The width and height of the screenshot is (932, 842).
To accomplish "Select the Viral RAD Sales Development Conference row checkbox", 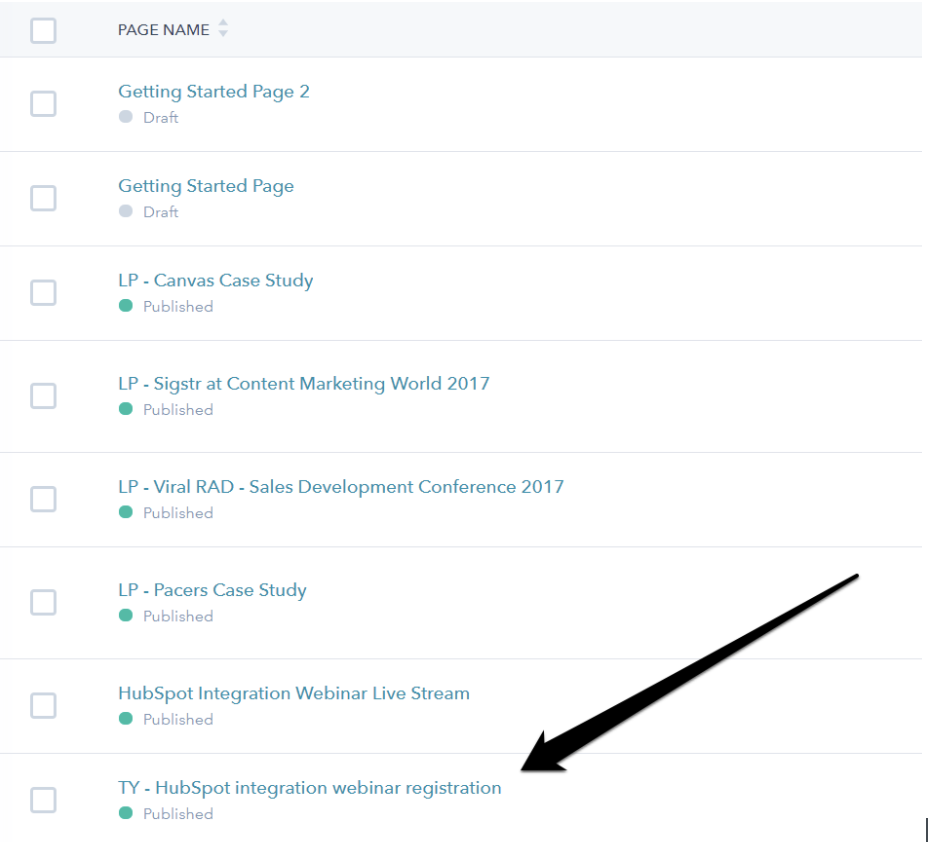I will [x=43, y=499].
